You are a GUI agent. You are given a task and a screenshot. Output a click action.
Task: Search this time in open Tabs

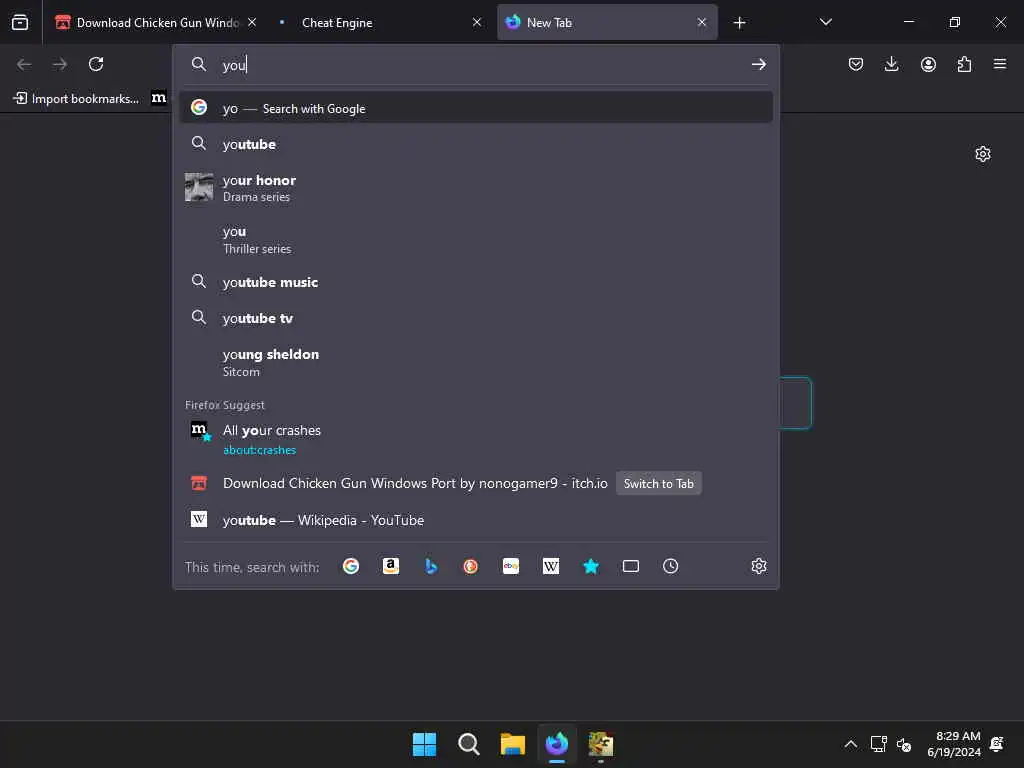point(631,566)
